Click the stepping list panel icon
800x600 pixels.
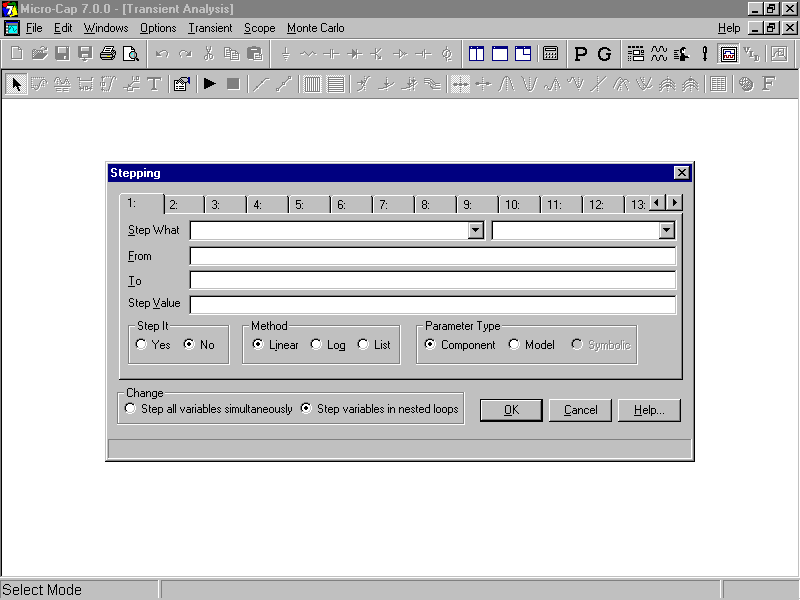(x=636, y=54)
